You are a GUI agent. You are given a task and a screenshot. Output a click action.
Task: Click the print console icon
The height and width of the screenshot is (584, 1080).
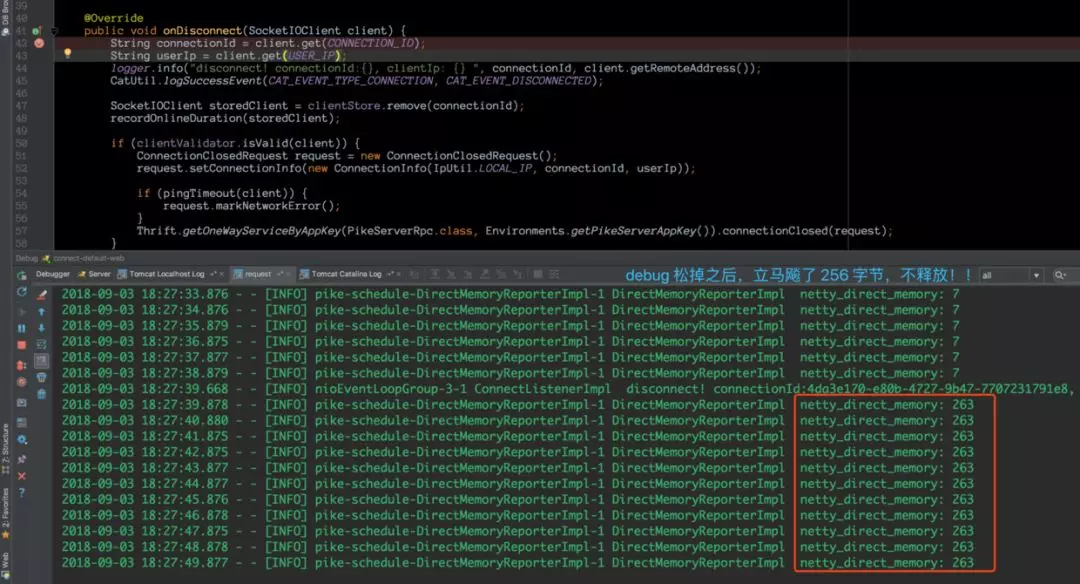(41, 377)
